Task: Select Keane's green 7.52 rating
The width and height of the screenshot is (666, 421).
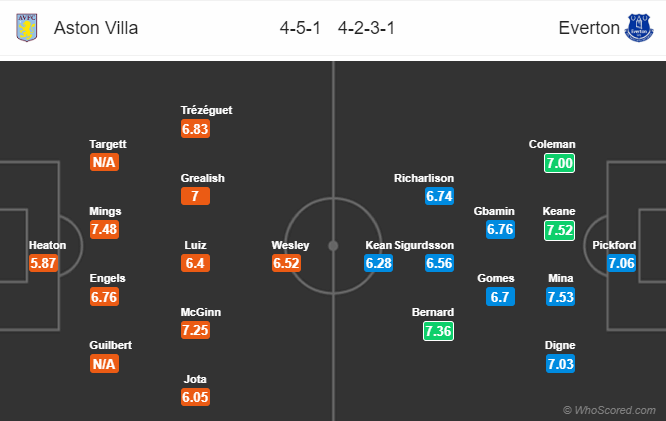Action: [x=559, y=230]
